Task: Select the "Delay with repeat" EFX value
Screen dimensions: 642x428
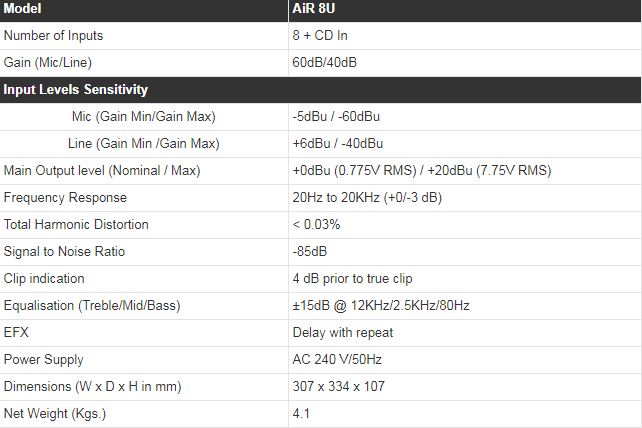Action: [x=342, y=332]
